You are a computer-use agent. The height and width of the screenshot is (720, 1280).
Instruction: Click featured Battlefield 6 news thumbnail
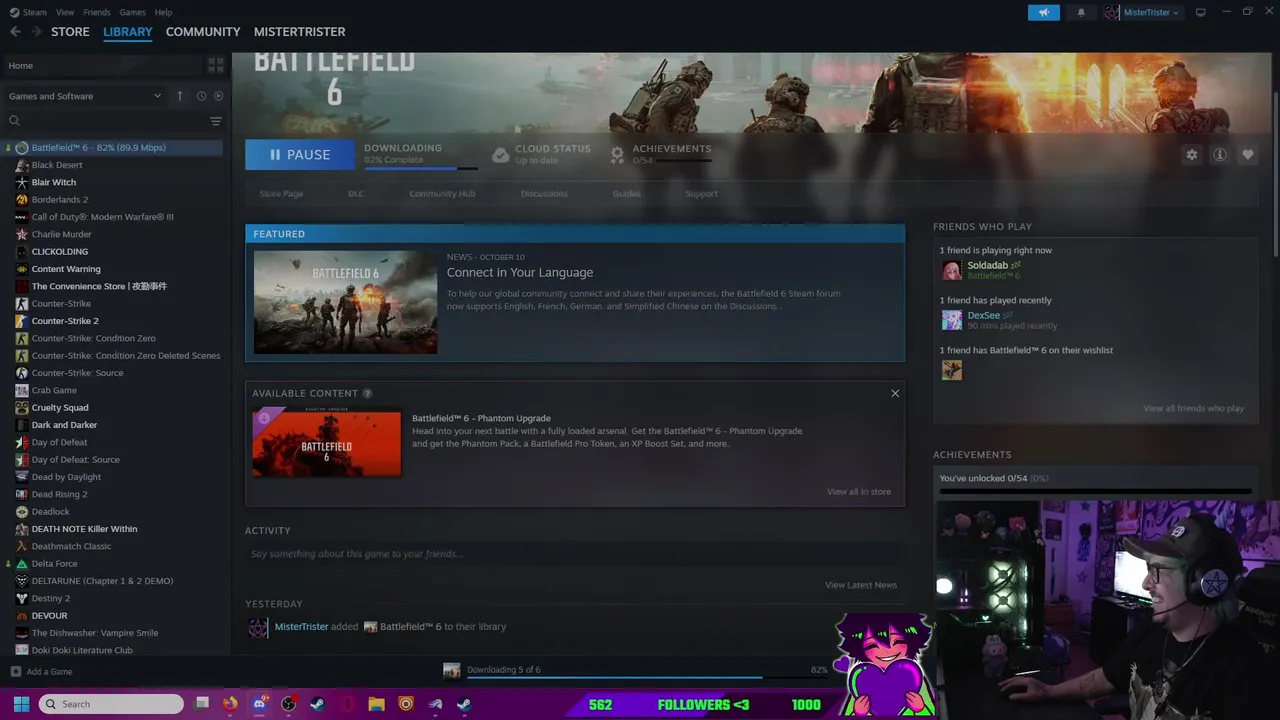click(x=345, y=302)
